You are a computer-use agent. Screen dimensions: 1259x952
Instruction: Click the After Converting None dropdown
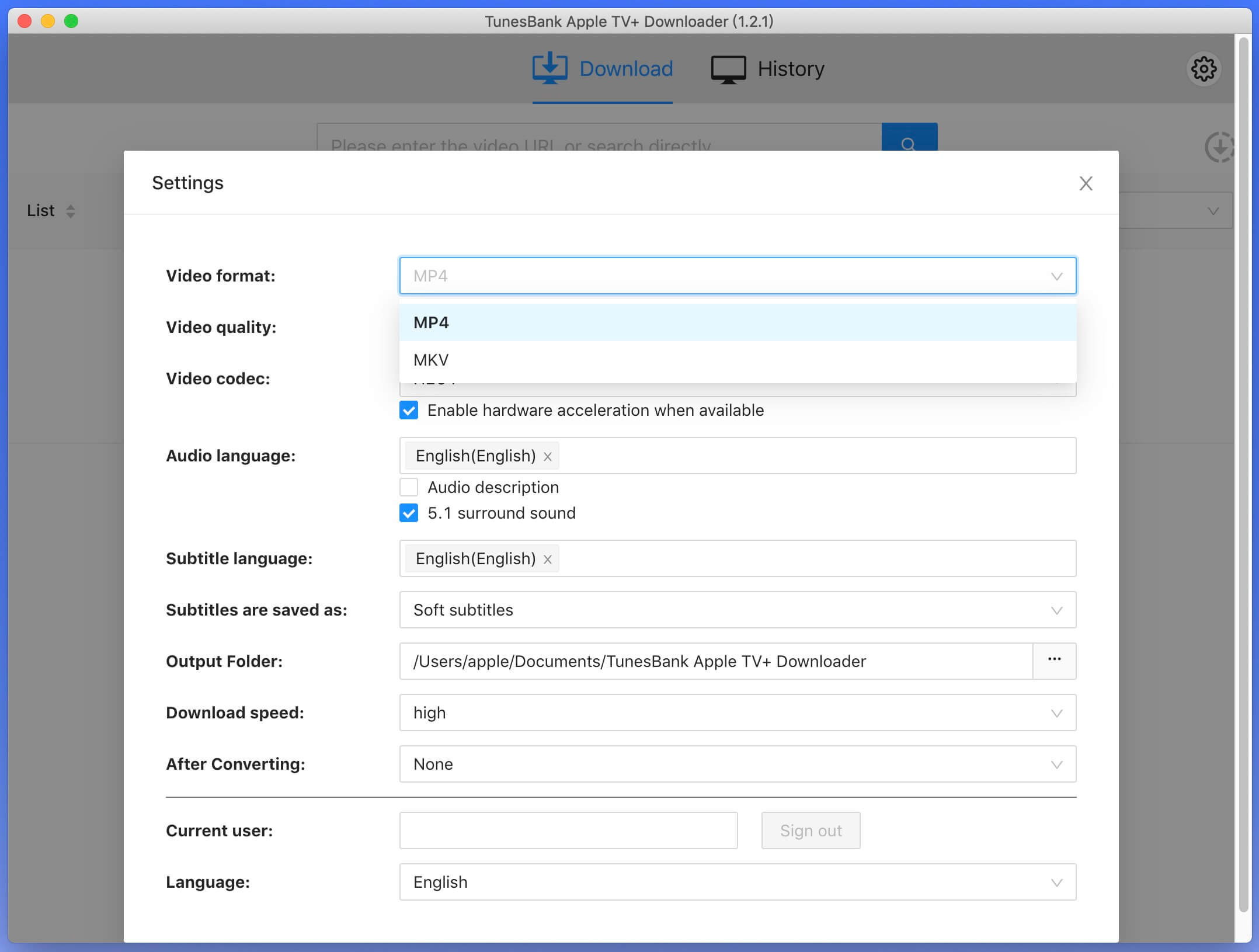tap(737, 763)
